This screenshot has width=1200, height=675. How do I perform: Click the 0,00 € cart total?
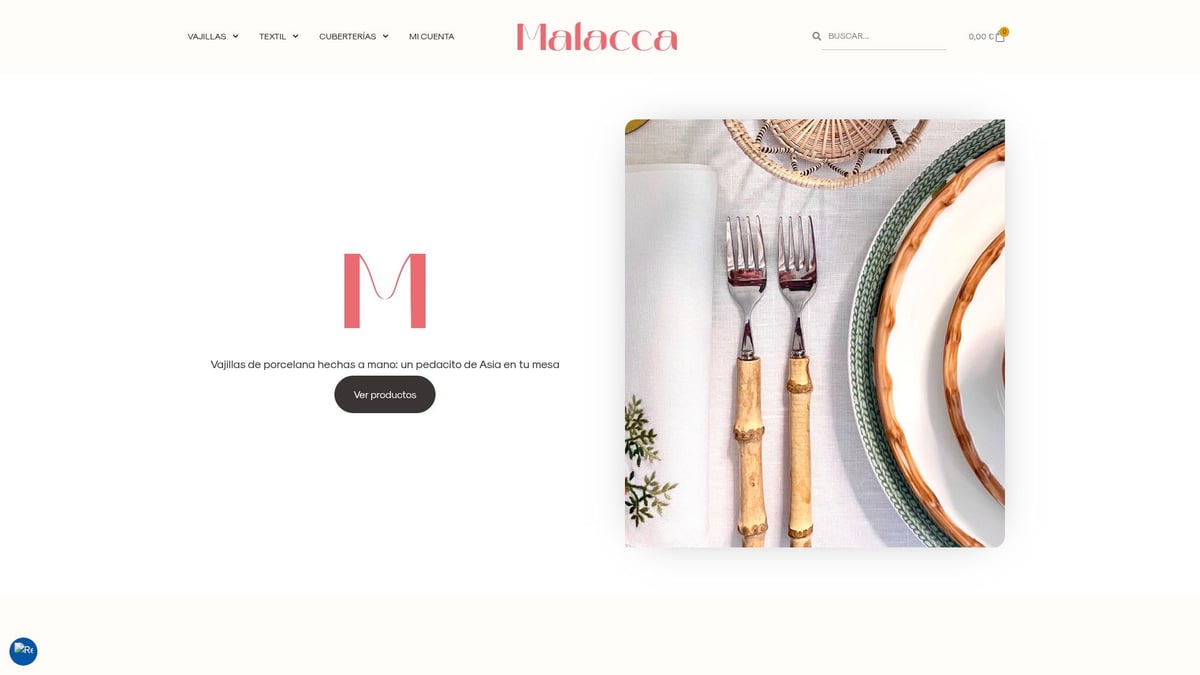click(981, 37)
